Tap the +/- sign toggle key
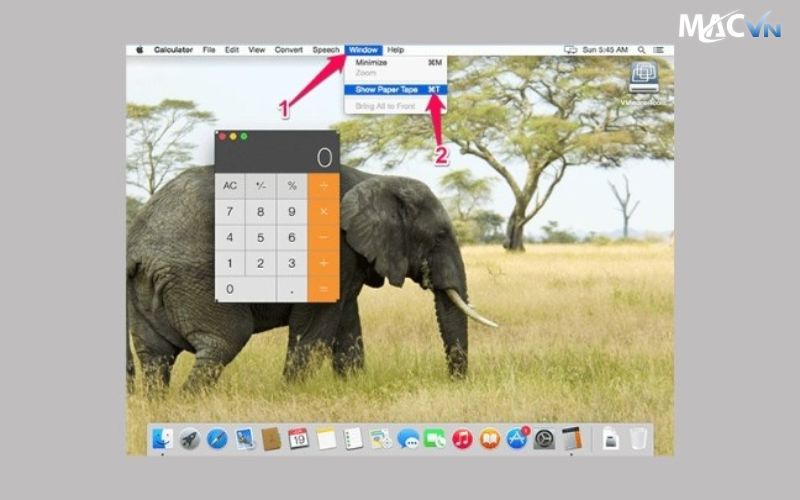Image resolution: width=800 pixels, height=500 pixels. 261,186
